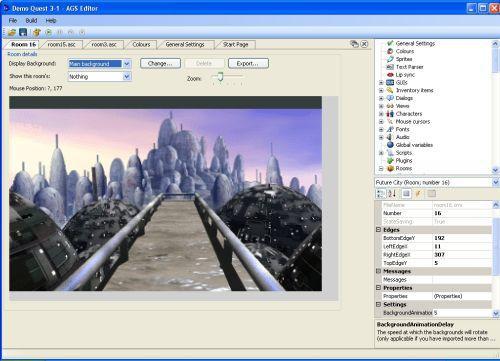Screen dimensions: 500x361
Task: Click the Change... background button
Action: (160, 63)
